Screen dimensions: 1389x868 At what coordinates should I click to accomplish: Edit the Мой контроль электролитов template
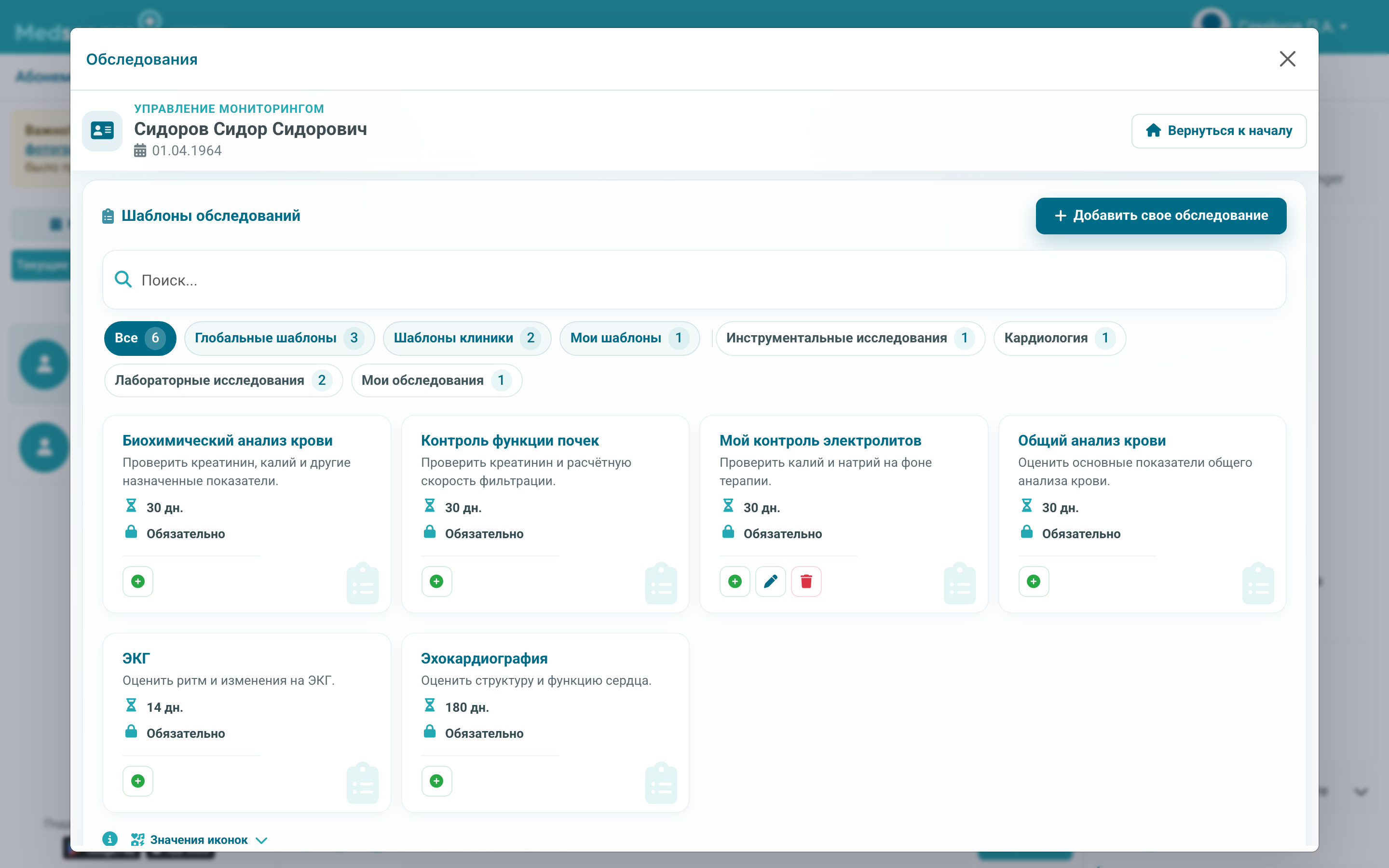[770, 582]
